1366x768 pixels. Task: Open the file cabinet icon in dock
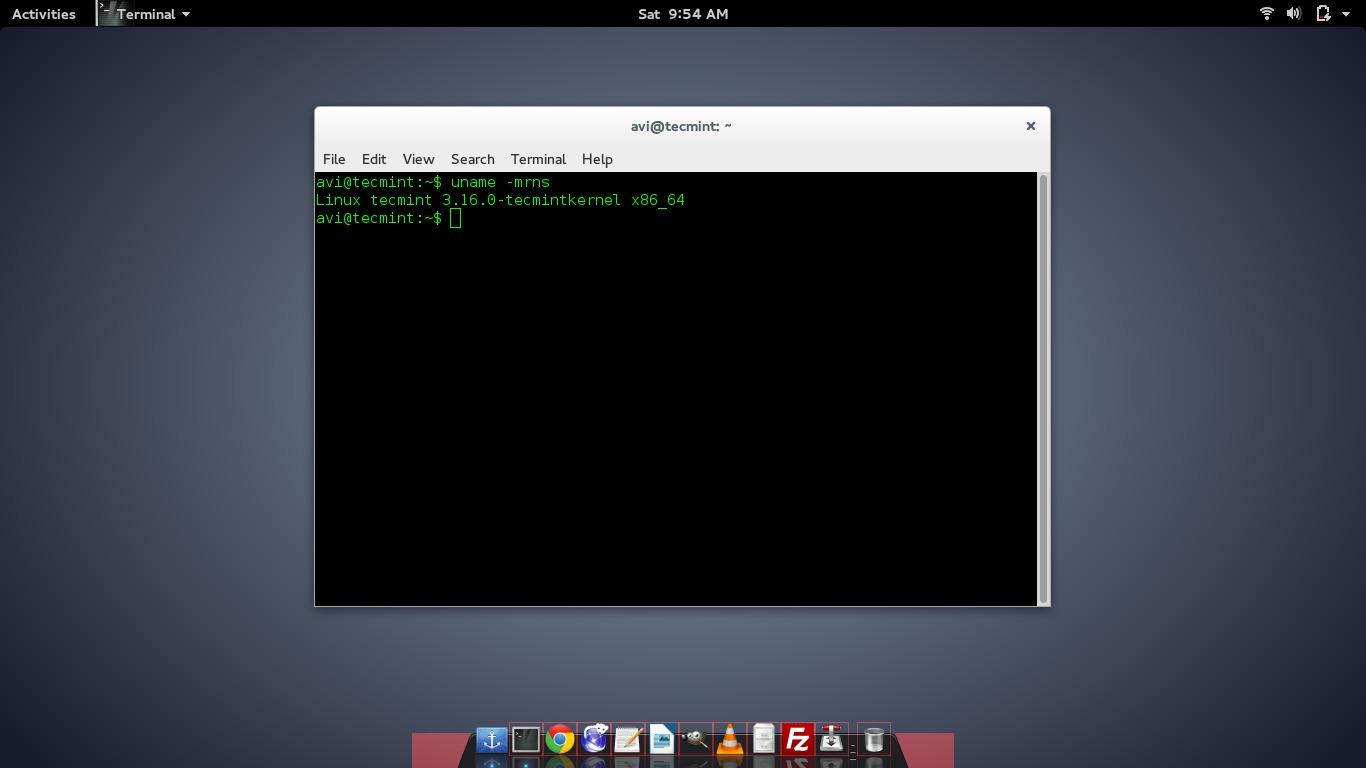coord(764,739)
